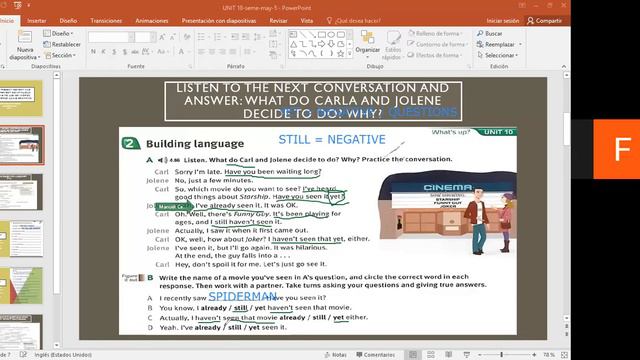Image resolution: width=640 pixels, height=360 pixels.
Task: Select the text box shape
Action: 293,35
